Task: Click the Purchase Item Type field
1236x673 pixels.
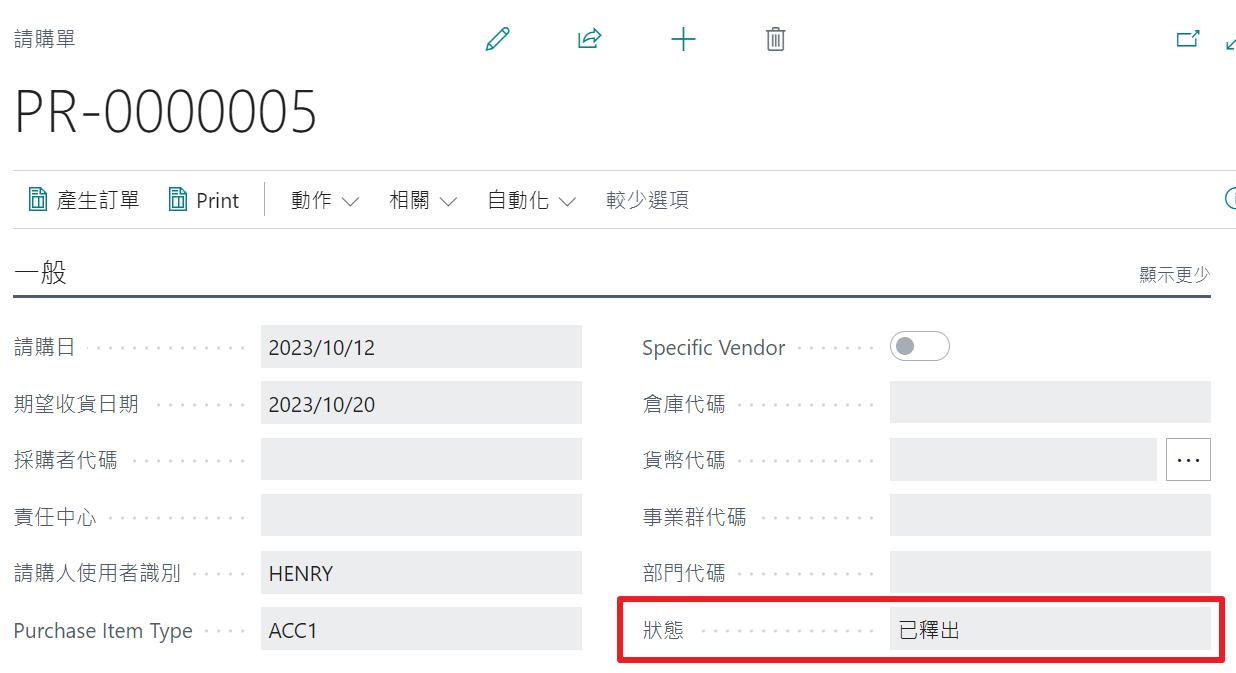Action: point(421,629)
